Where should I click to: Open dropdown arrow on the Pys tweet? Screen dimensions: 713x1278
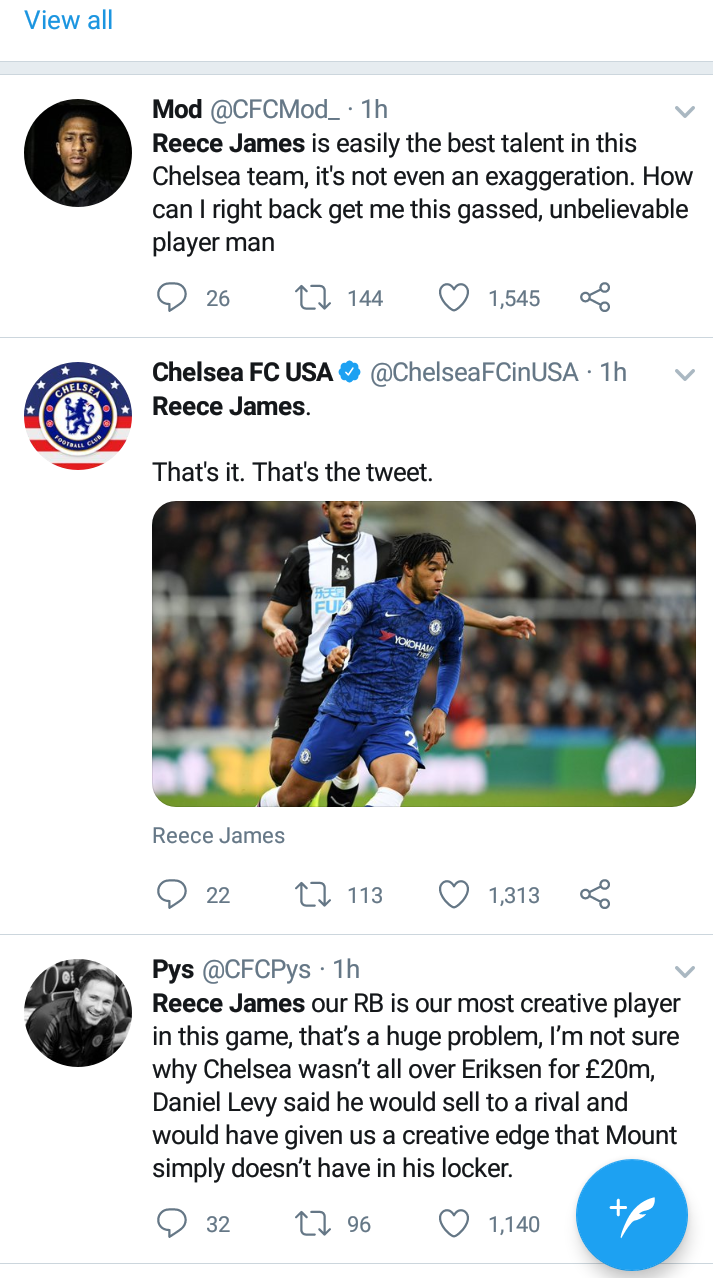[685, 971]
